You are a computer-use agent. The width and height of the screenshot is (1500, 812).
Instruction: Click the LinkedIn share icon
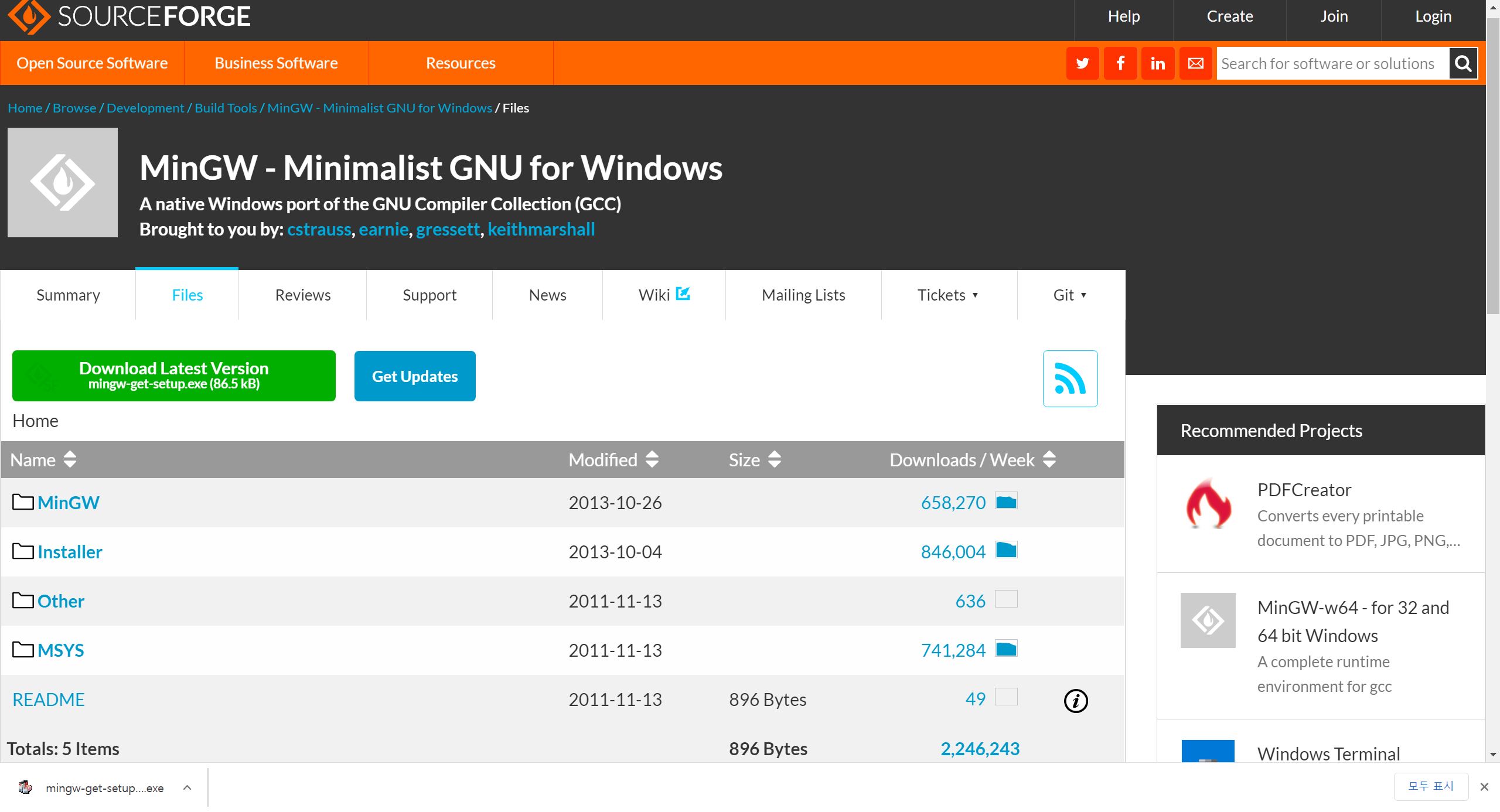[x=1157, y=63]
